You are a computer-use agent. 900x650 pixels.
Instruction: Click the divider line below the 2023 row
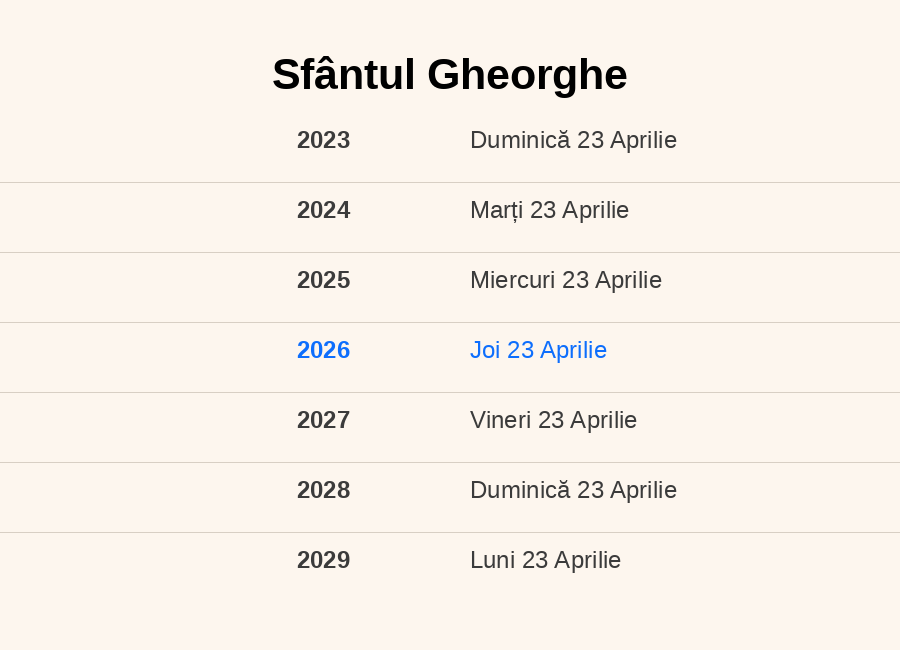coord(450,182)
